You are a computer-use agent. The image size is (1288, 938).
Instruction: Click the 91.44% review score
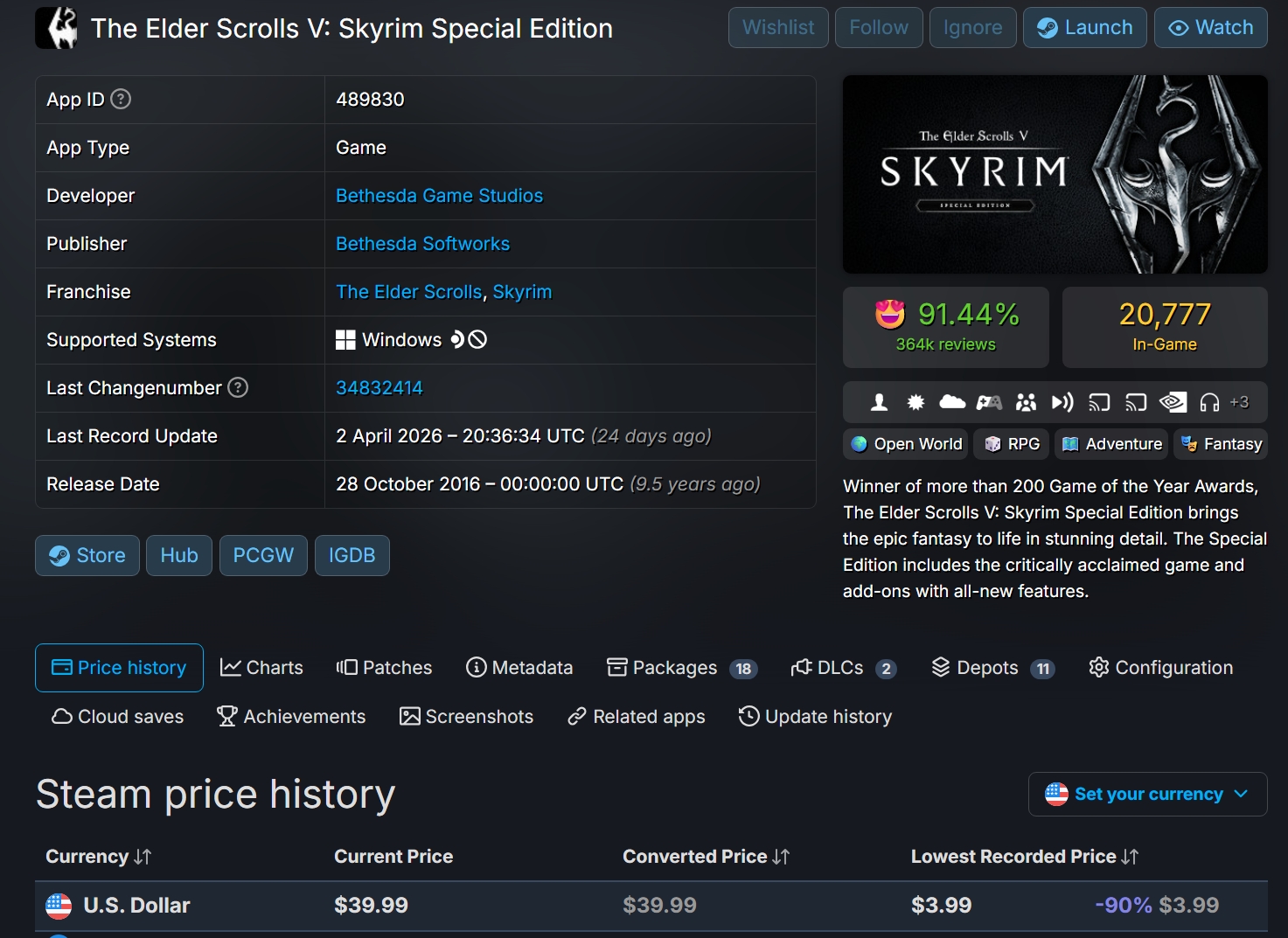click(x=969, y=314)
